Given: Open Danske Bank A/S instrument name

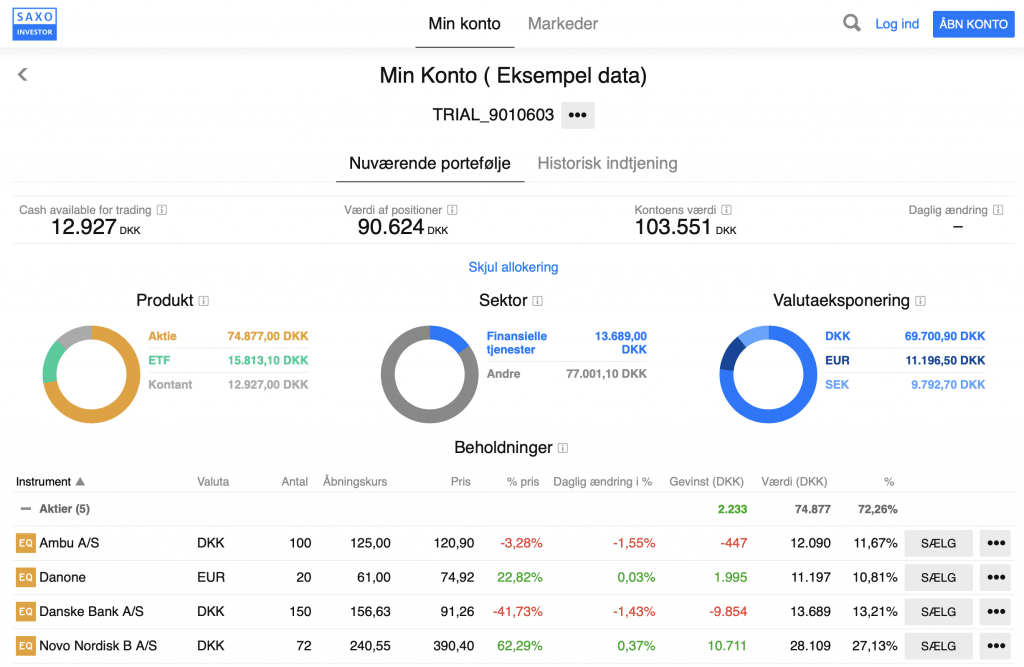Looking at the screenshot, I should tap(91, 611).
